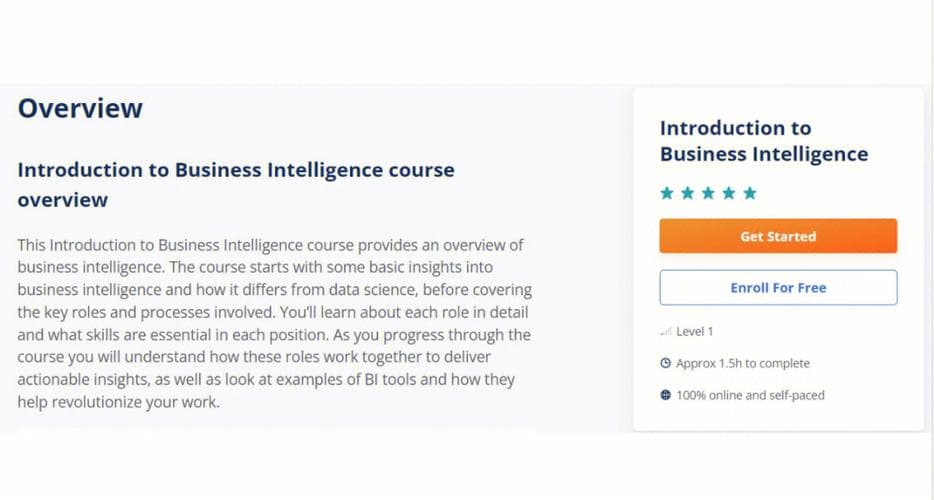This screenshot has height=500, width=934.
Task: Click the Approx 1.5h to complete text
Action: pyautogui.click(x=743, y=364)
